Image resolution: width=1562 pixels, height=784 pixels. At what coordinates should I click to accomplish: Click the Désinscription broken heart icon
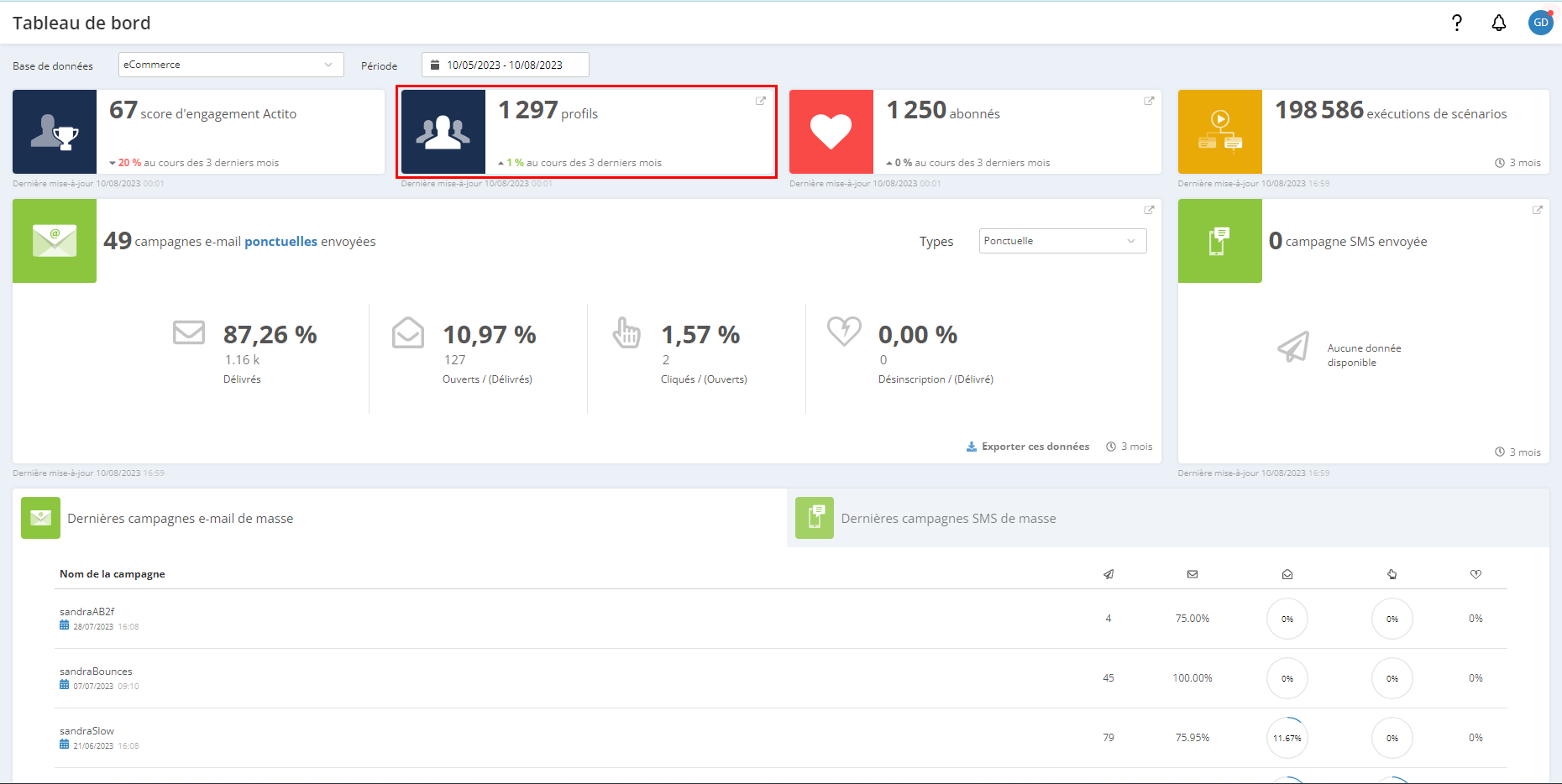coord(844,331)
